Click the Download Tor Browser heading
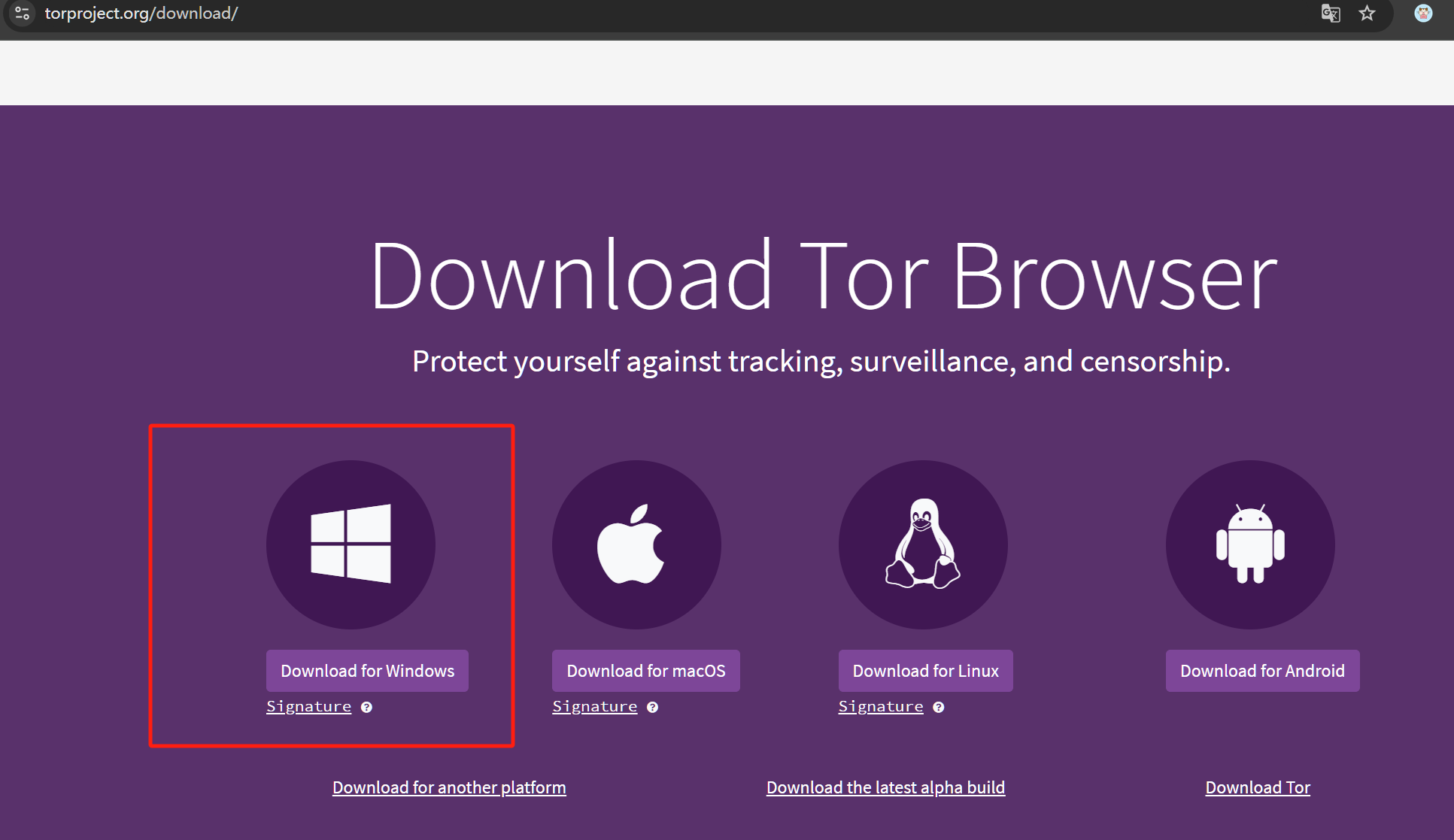Viewport: 1454px width, 840px height. pyautogui.click(x=824, y=275)
